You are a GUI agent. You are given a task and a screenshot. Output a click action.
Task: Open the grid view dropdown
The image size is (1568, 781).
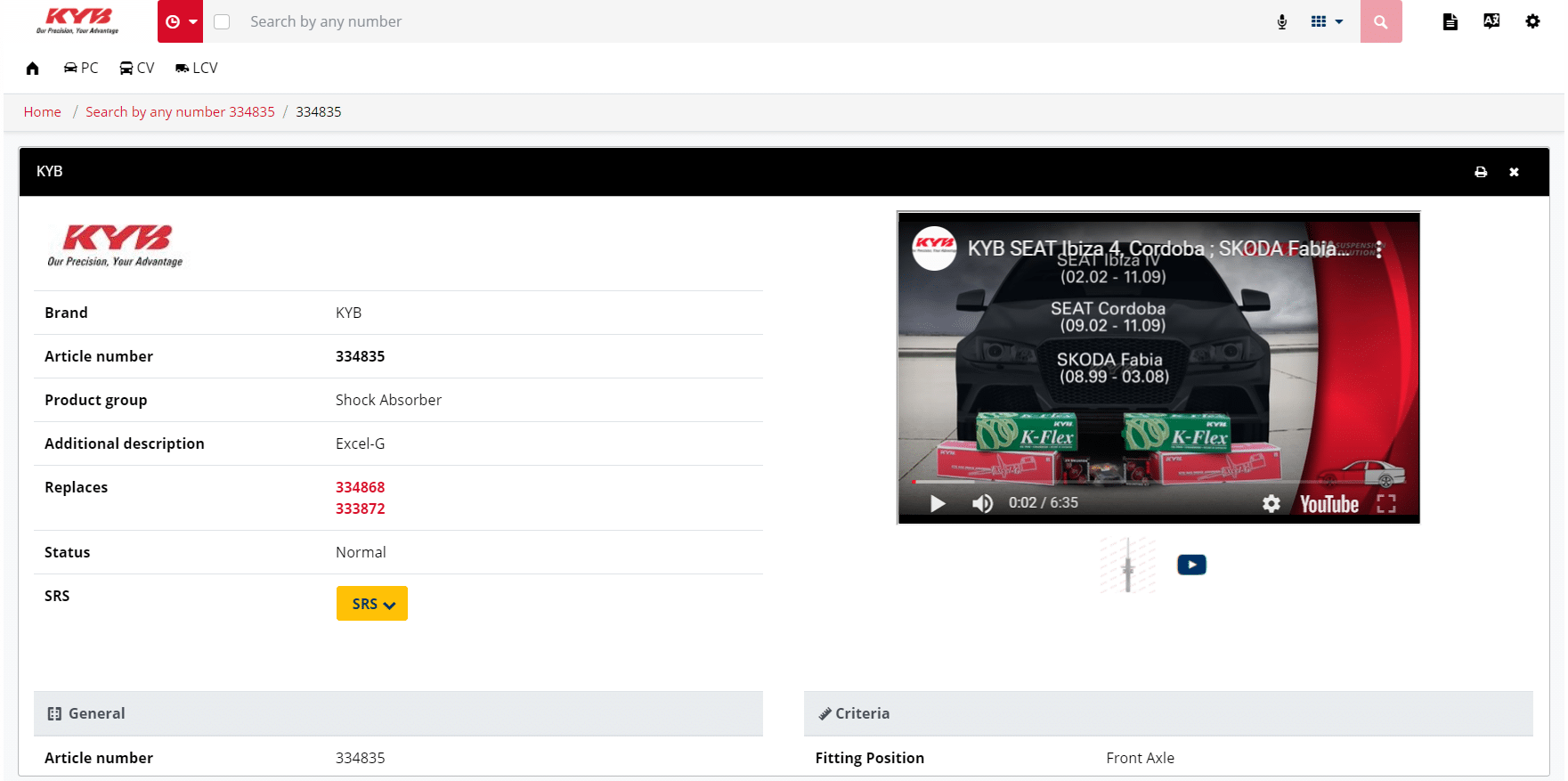(x=1327, y=21)
